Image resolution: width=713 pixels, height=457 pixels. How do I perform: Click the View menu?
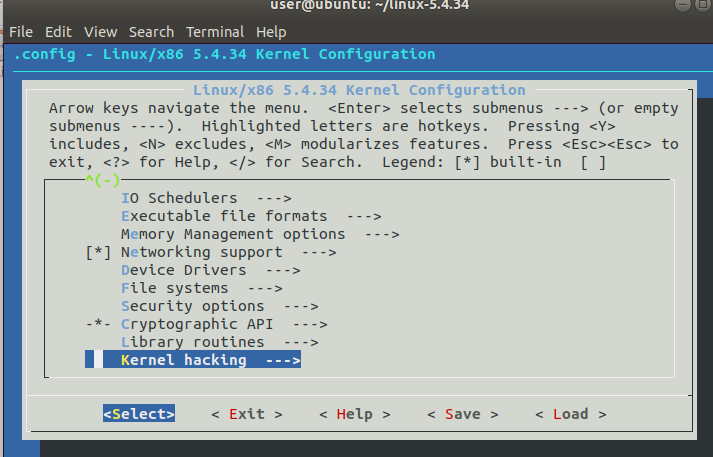100,32
